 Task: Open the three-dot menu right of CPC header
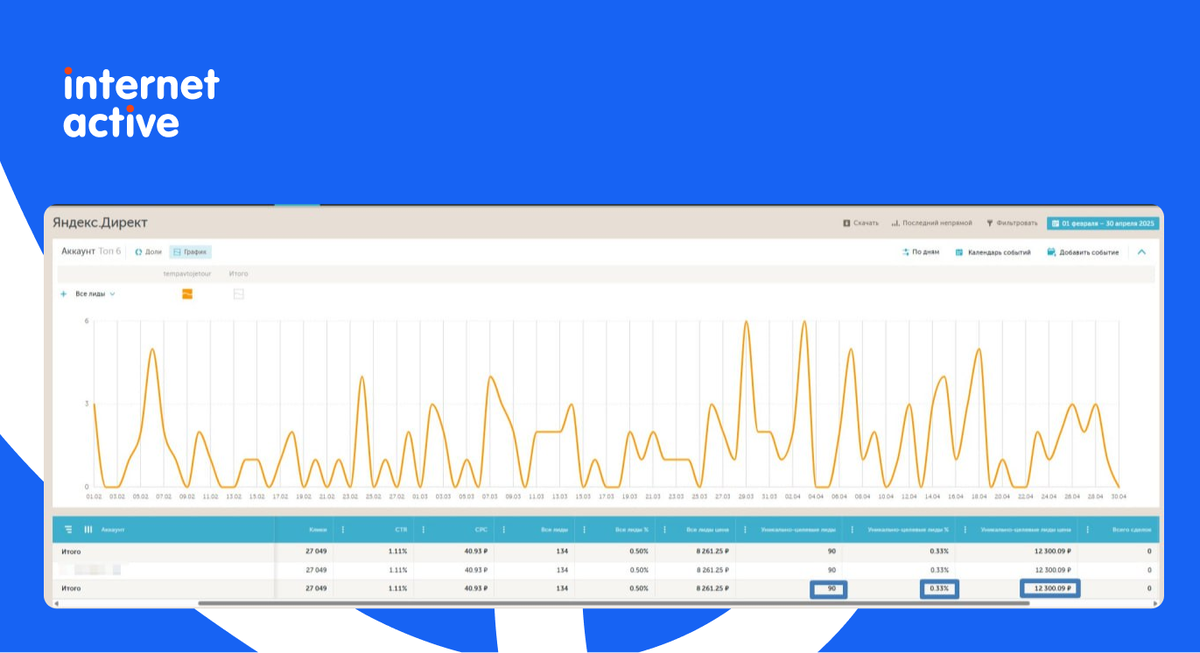click(x=502, y=530)
